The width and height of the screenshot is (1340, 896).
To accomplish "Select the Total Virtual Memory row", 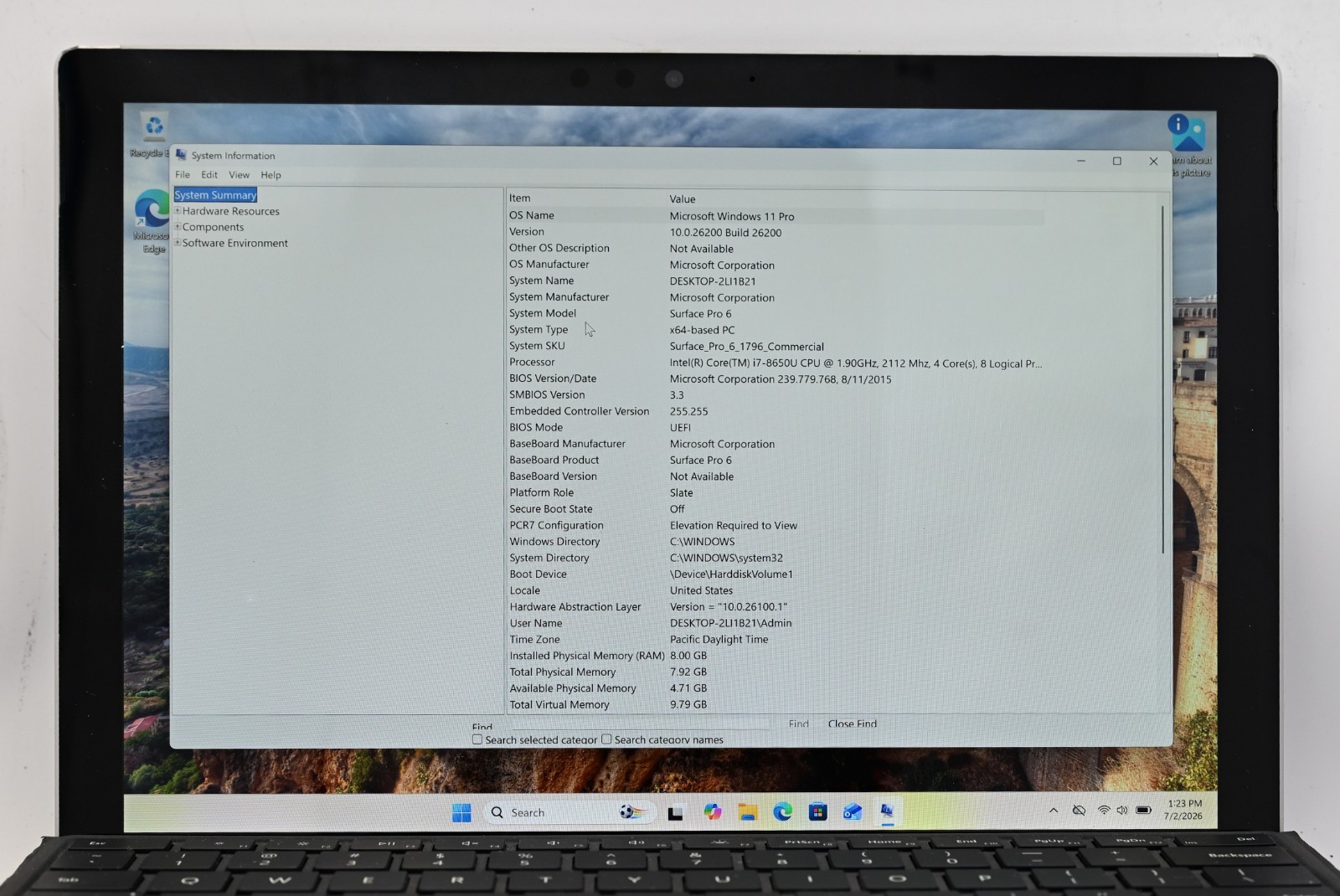I will pyautogui.click(x=776, y=705).
